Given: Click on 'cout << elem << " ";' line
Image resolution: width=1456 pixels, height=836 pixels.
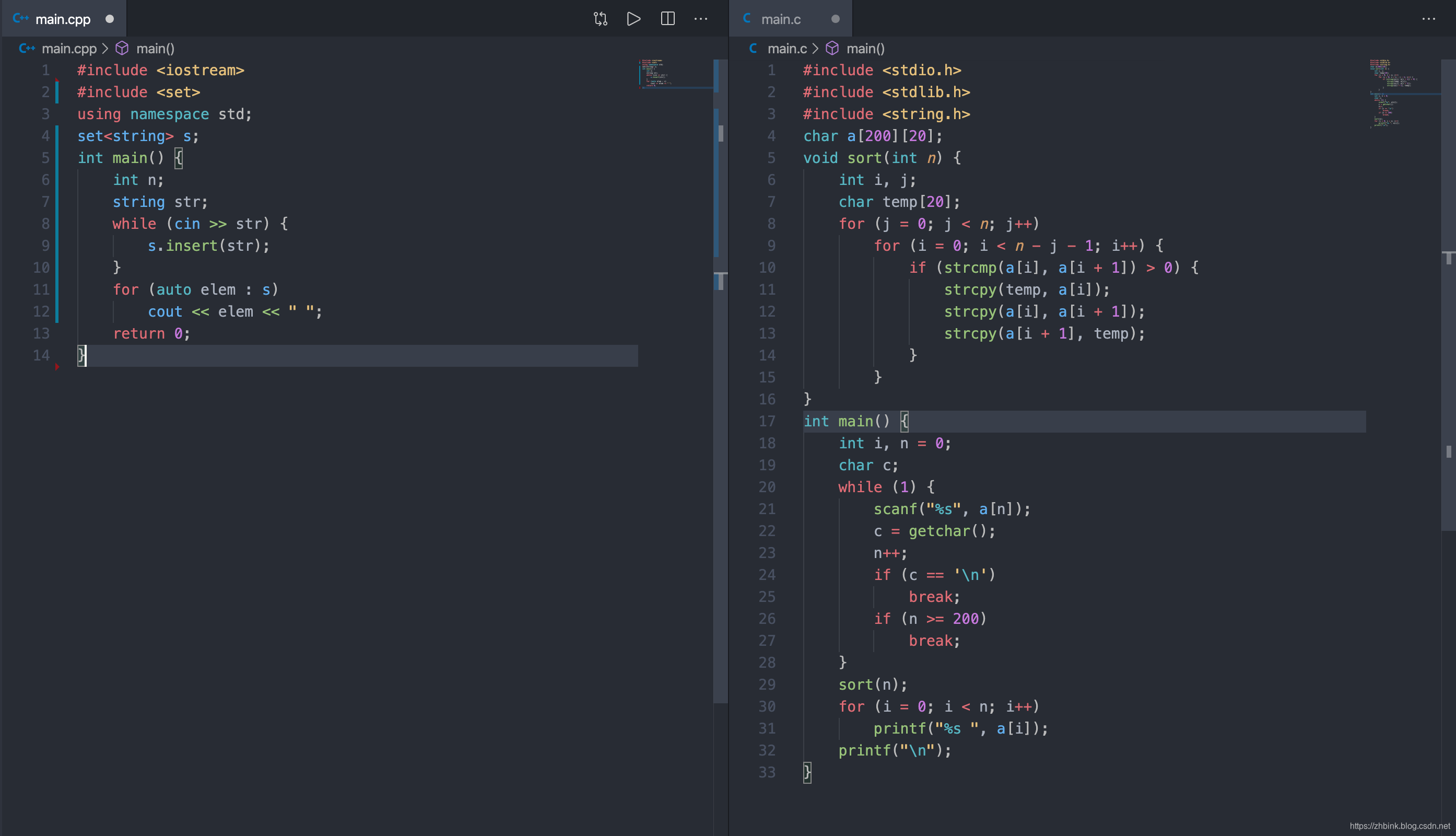Looking at the screenshot, I should coord(236,312).
